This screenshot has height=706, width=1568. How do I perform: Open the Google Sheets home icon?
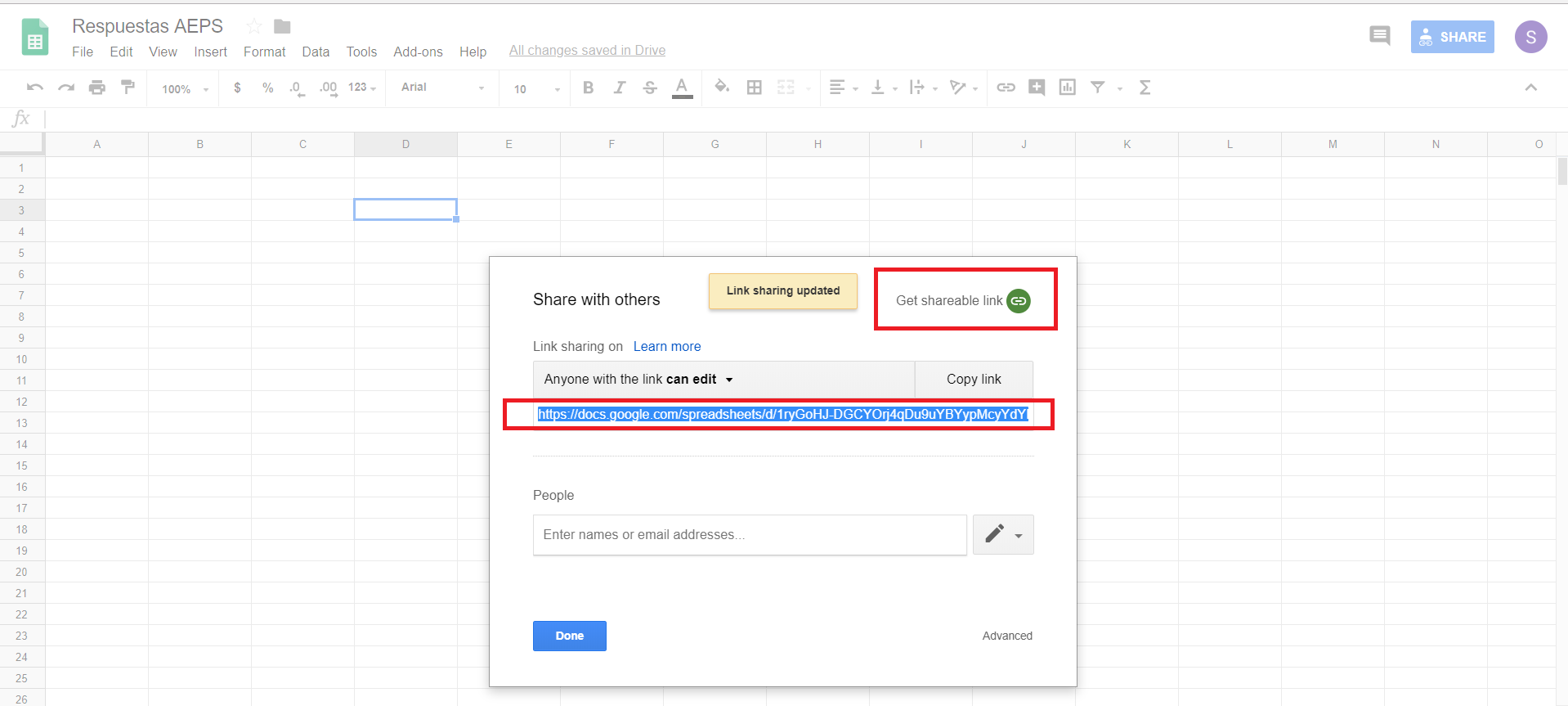(x=34, y=37)
